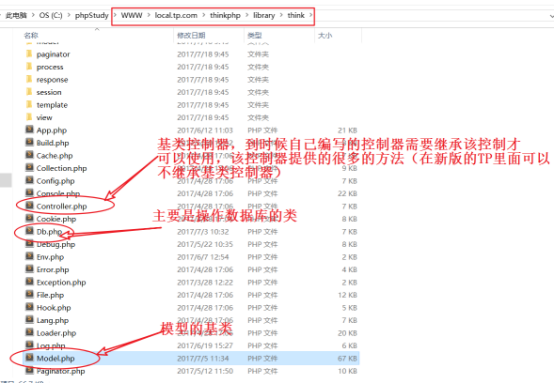Sort by 名称 column header
554x384 pixels.
pyautogui.click(x=31, y=35)
